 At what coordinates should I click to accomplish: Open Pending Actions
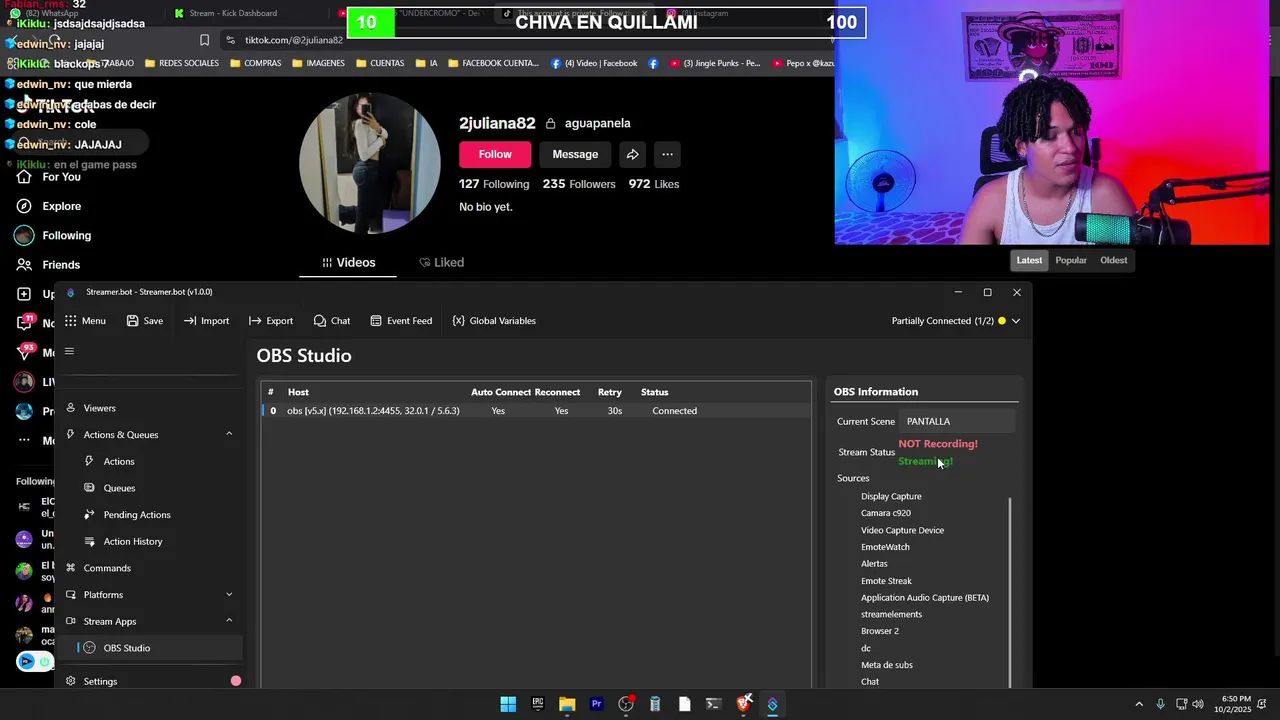(x=137, y=515)
